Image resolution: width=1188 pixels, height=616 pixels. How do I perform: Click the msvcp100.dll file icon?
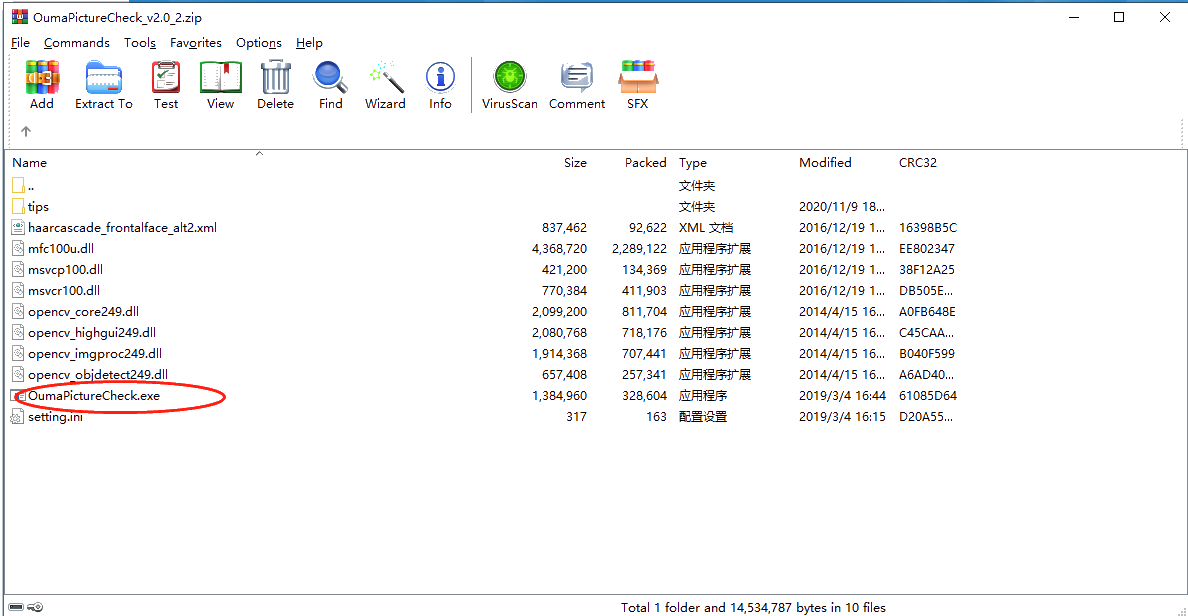[x=18, y=270]
